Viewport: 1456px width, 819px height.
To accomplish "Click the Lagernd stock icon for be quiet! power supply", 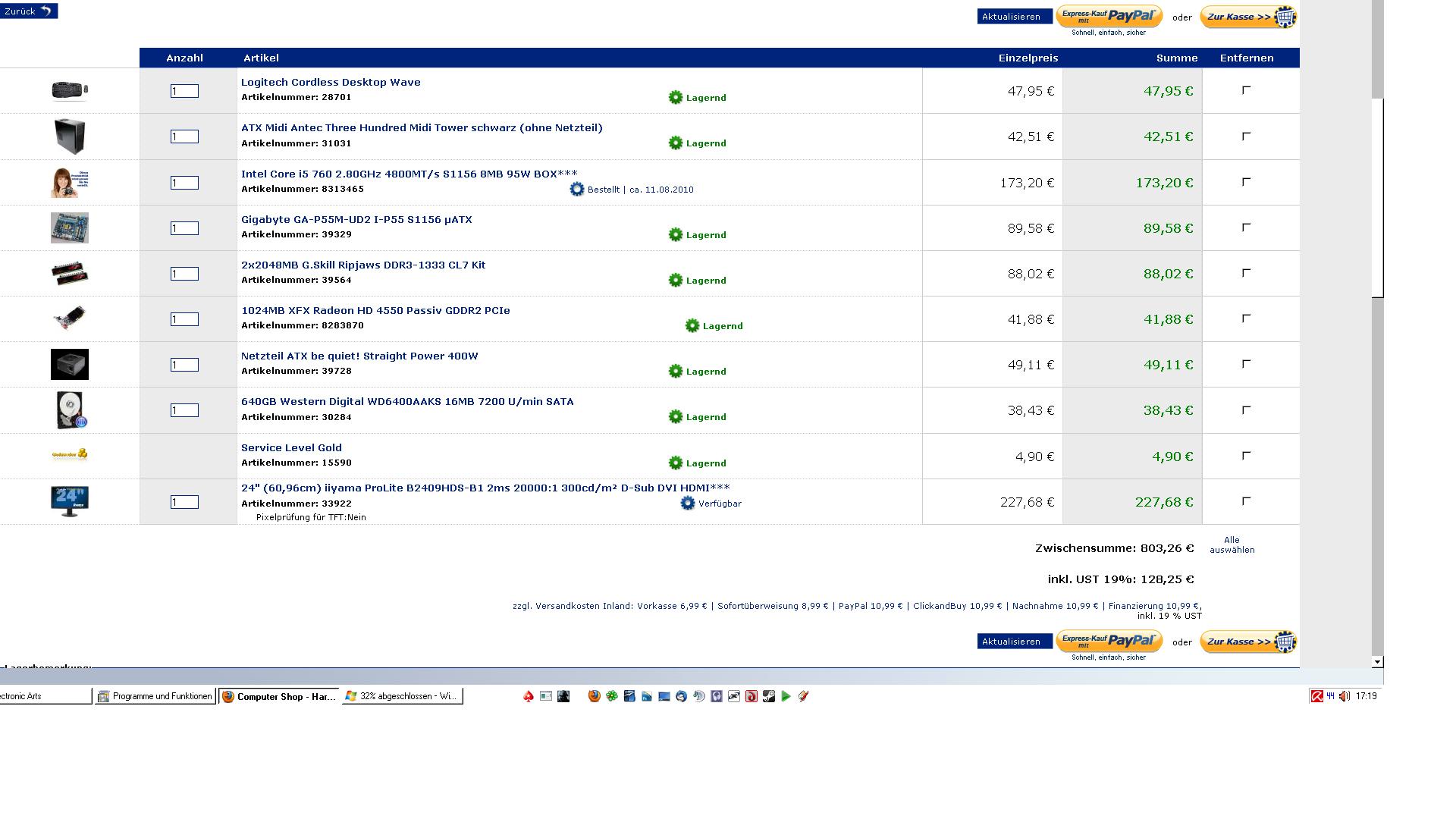I will click(x=676, y=371).
